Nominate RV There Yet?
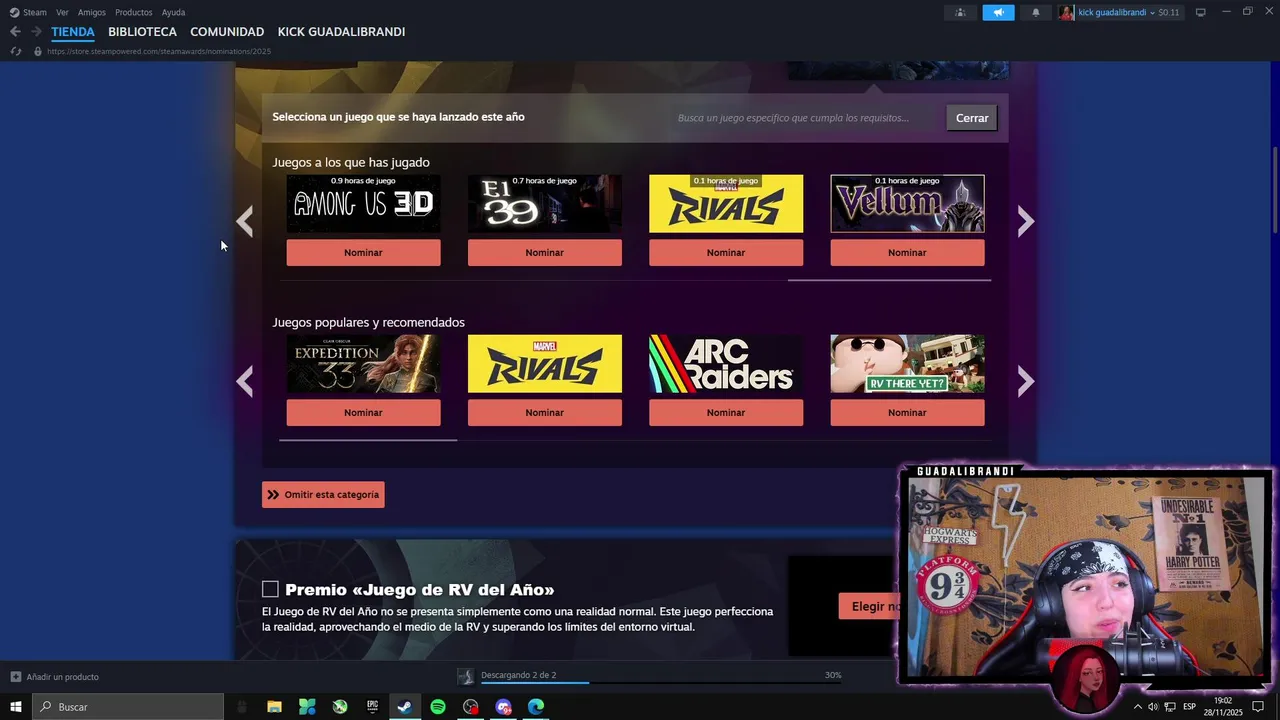This screenshot has height=720, width=1280. tap(907, 413)
